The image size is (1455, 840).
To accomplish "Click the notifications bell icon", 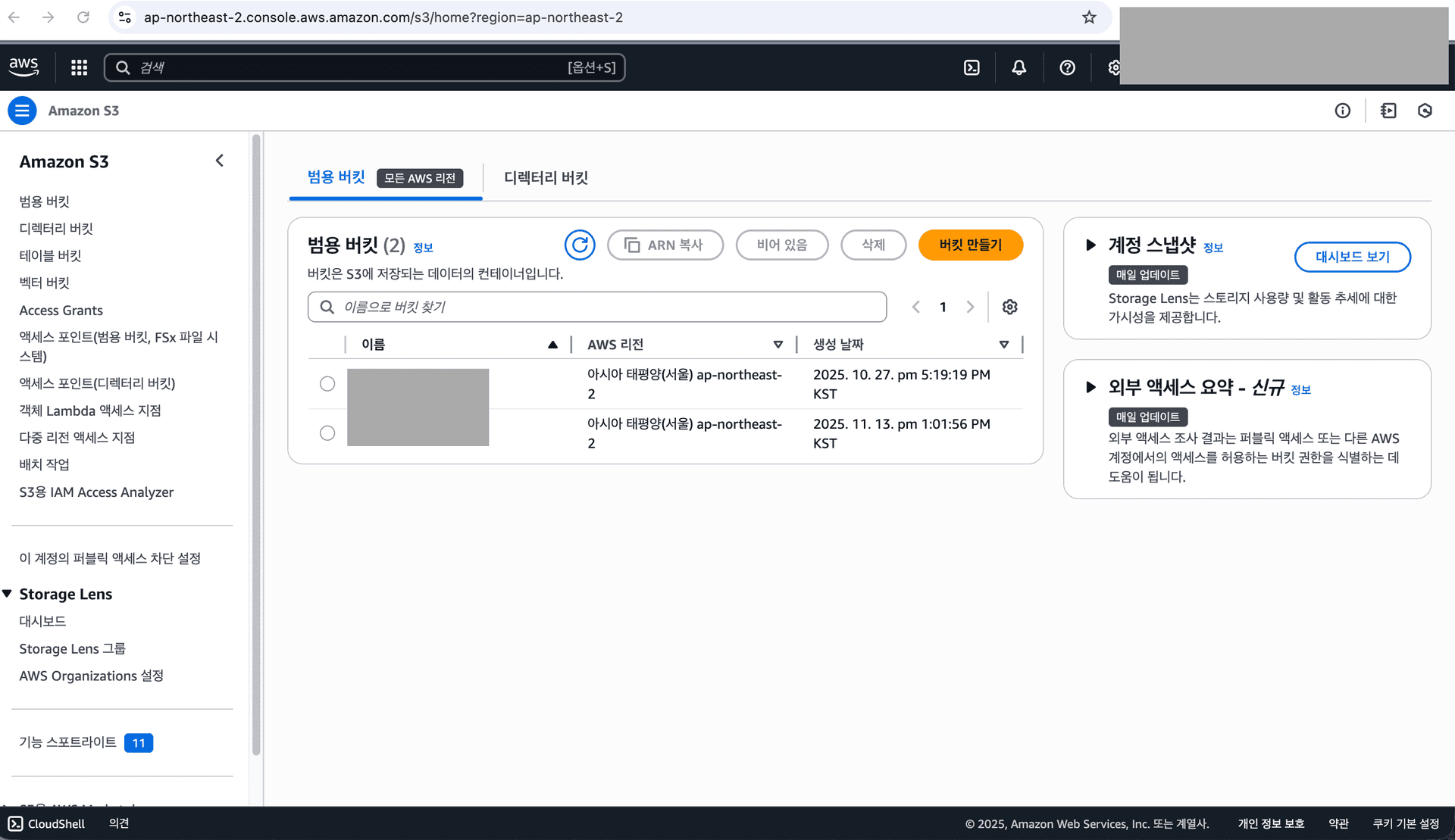I will coord(1018,67).
